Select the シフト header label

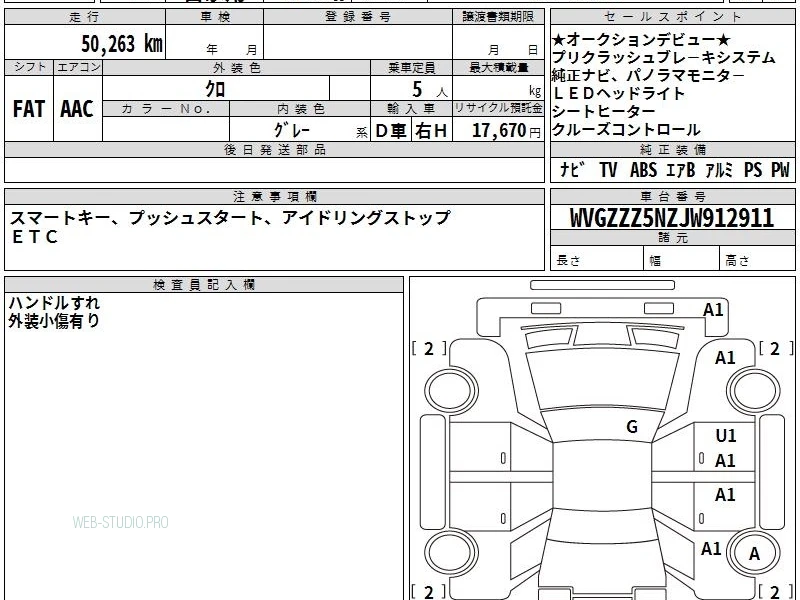[x=29, y=67]
